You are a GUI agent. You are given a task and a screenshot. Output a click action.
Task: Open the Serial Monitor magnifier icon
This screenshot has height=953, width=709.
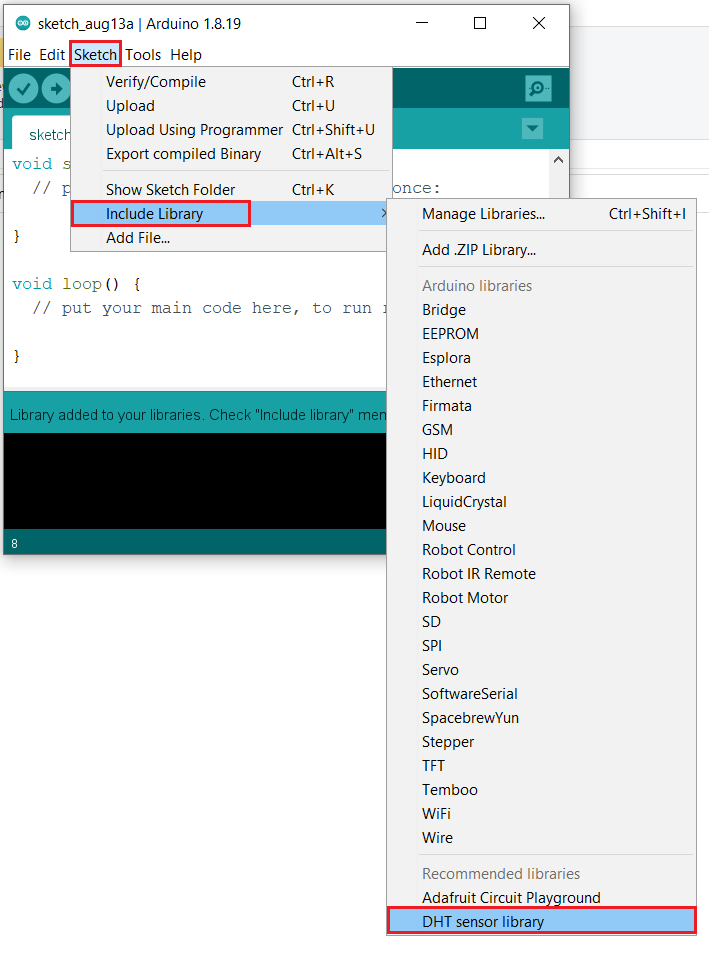[538, 89]
